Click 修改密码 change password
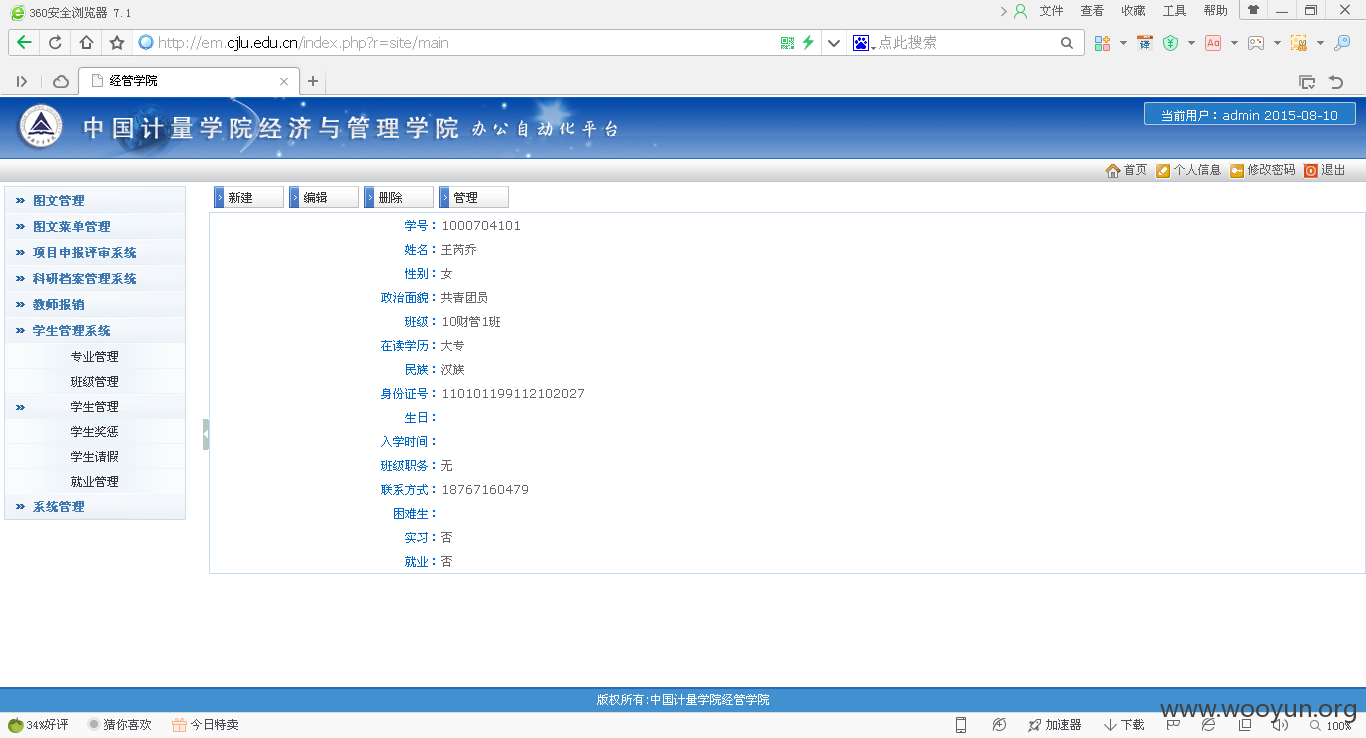 tap(1262, 170)
